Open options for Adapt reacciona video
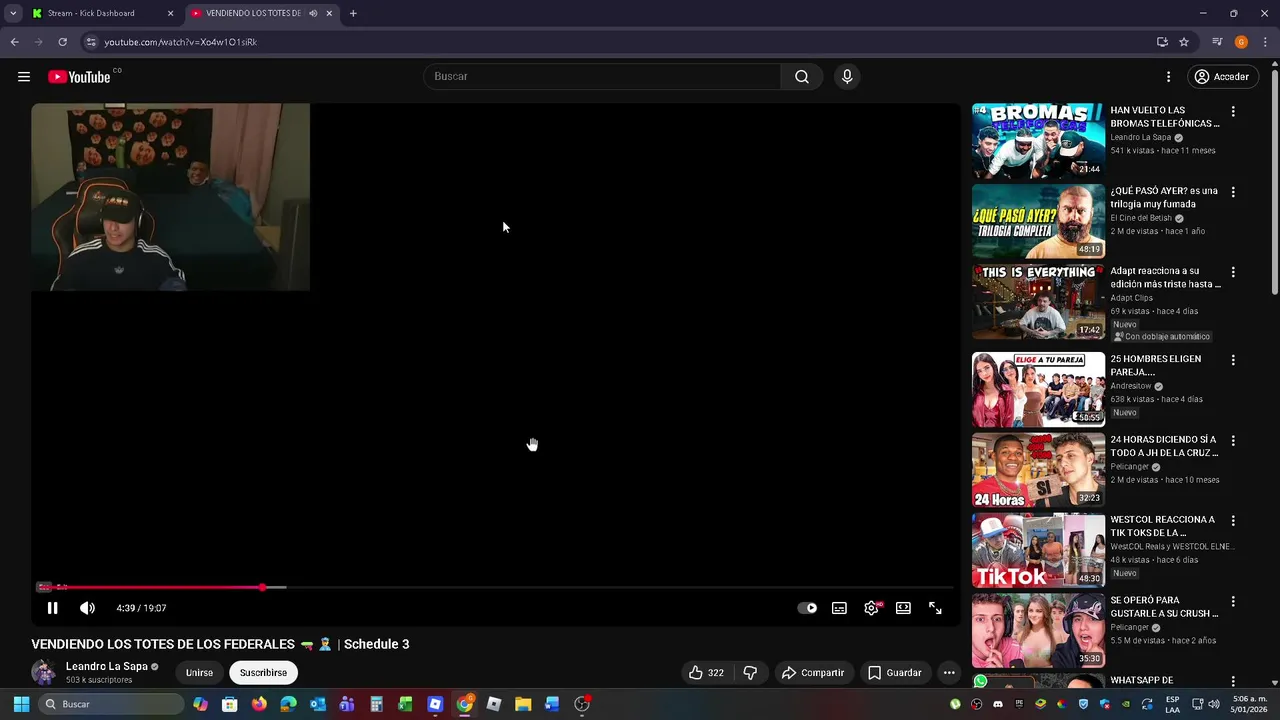This screenshot has width=1280, height=720. pyautogui.click(x=1233, y=272)
